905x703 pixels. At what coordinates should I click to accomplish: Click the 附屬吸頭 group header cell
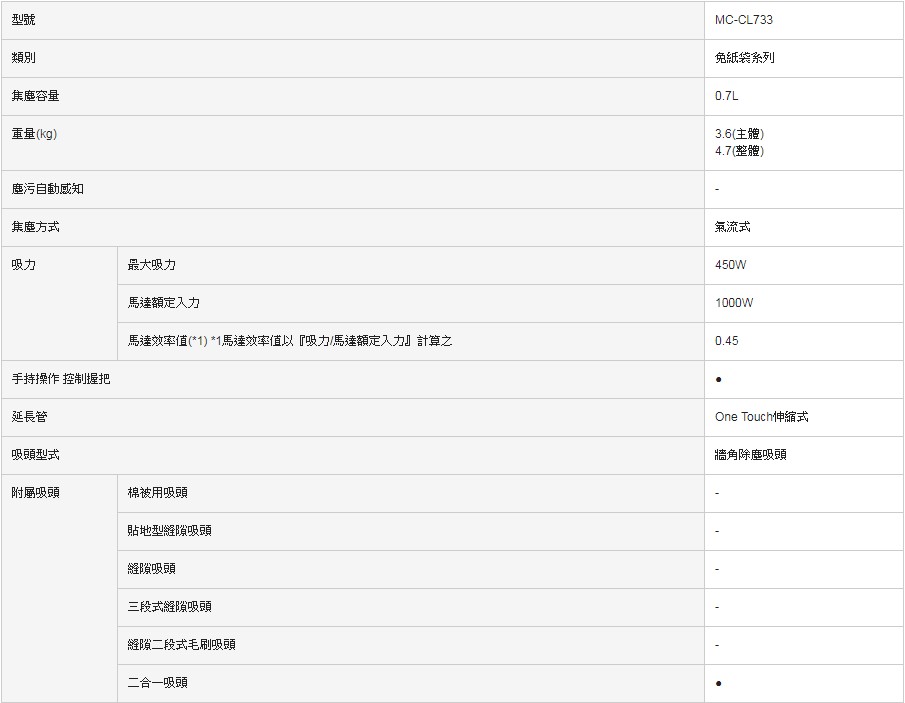pyautogui.click(x=35, y=493)
